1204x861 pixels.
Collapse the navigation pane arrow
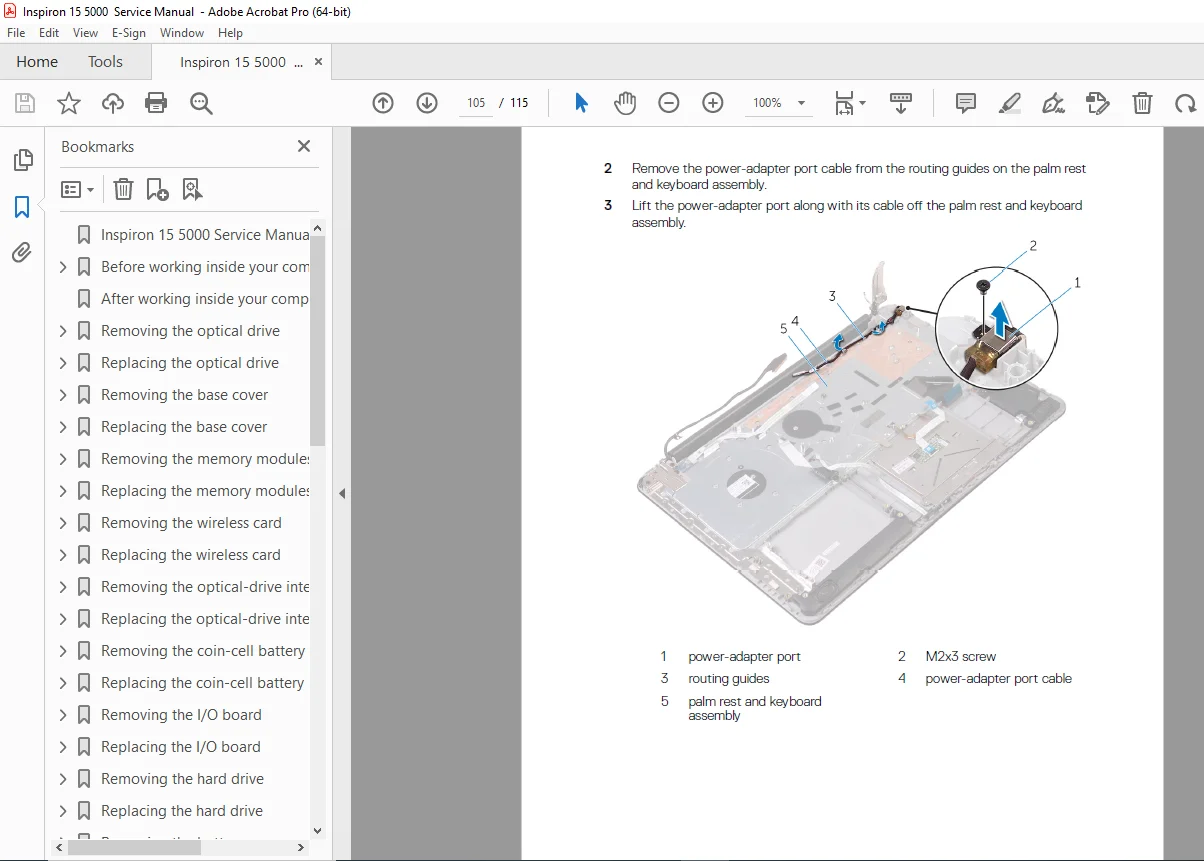[x=342, y=493]
